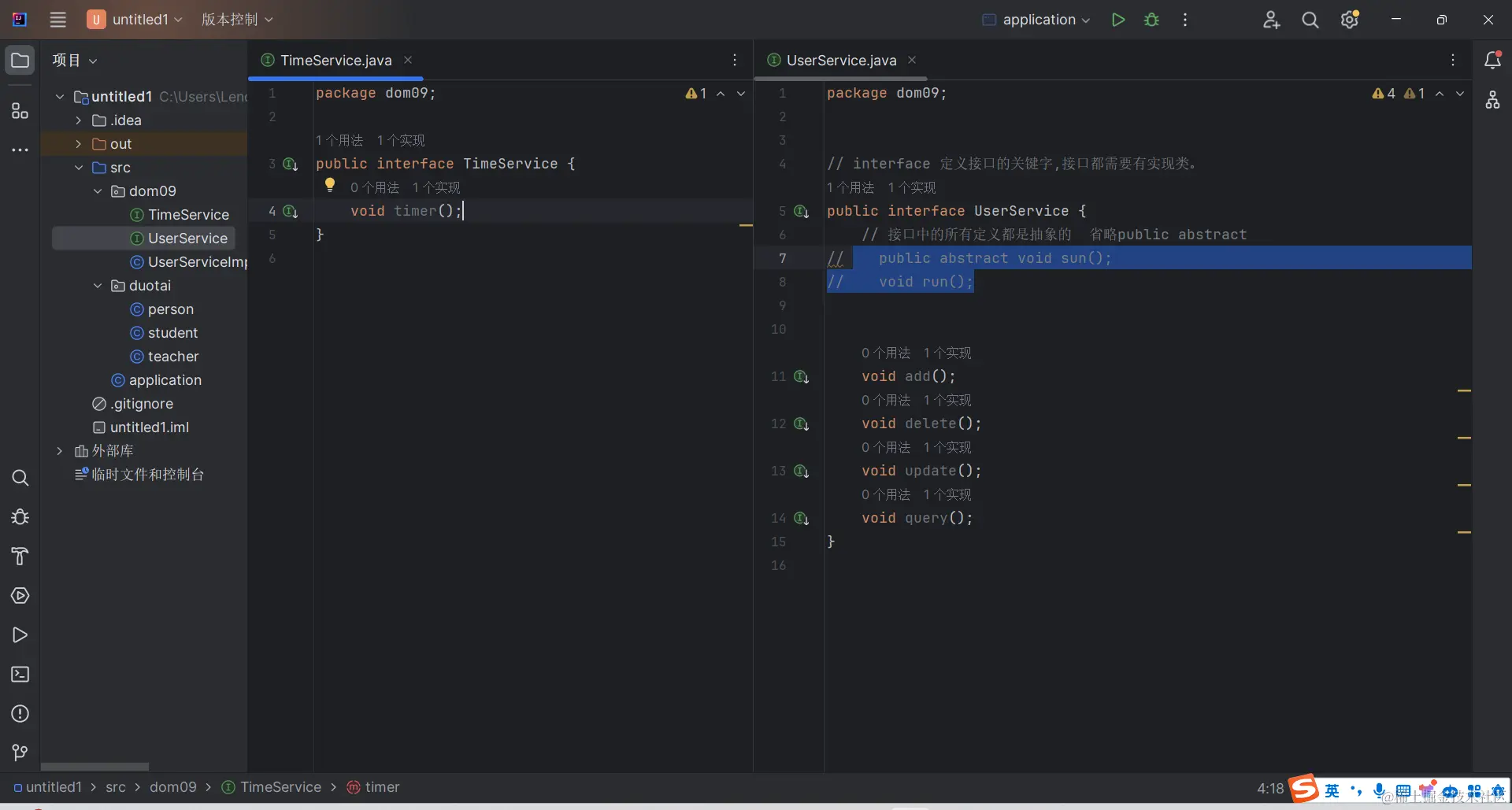
Task: Close the TimeService.java tab
Action: tap(408, 60)
